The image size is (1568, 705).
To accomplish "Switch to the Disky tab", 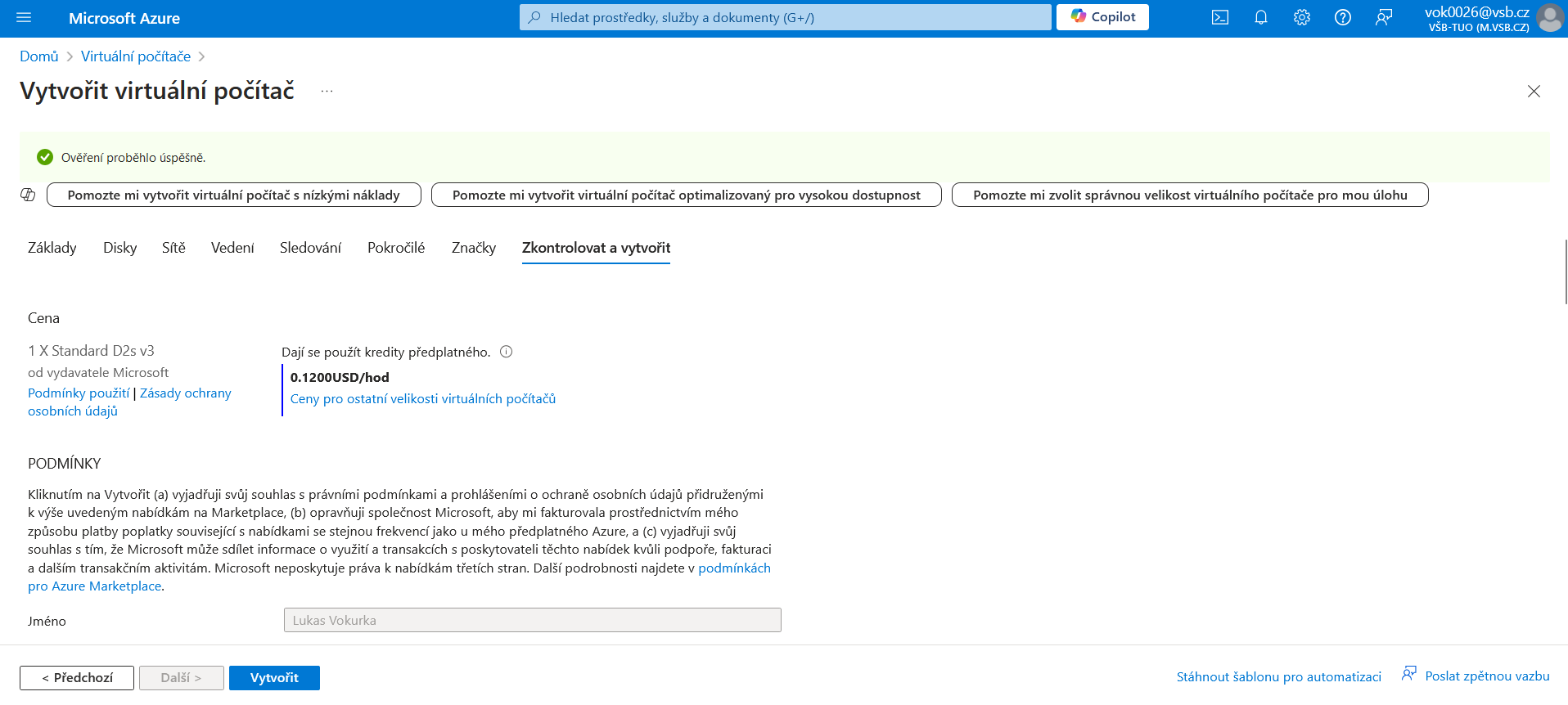I will [x=120, y=248].
